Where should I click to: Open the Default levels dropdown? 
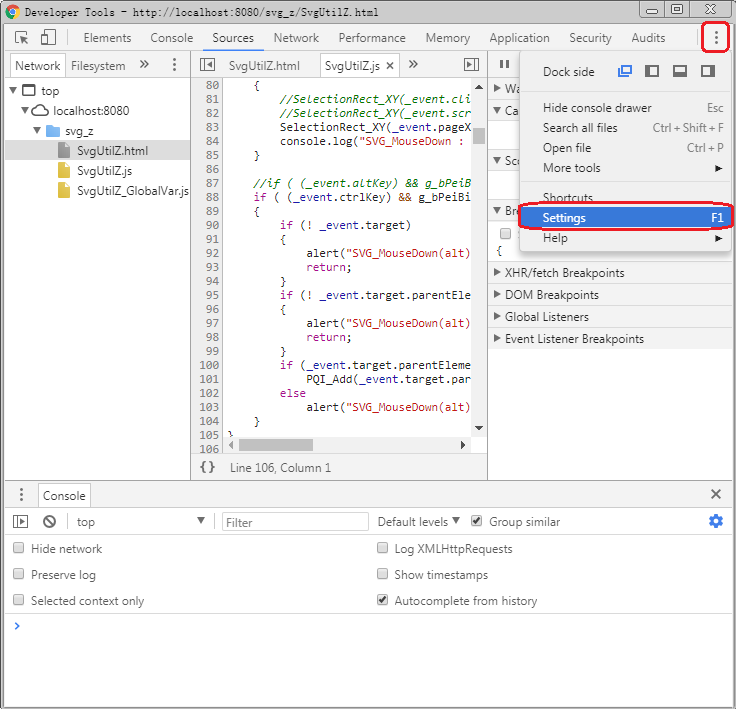pos(418,522)
